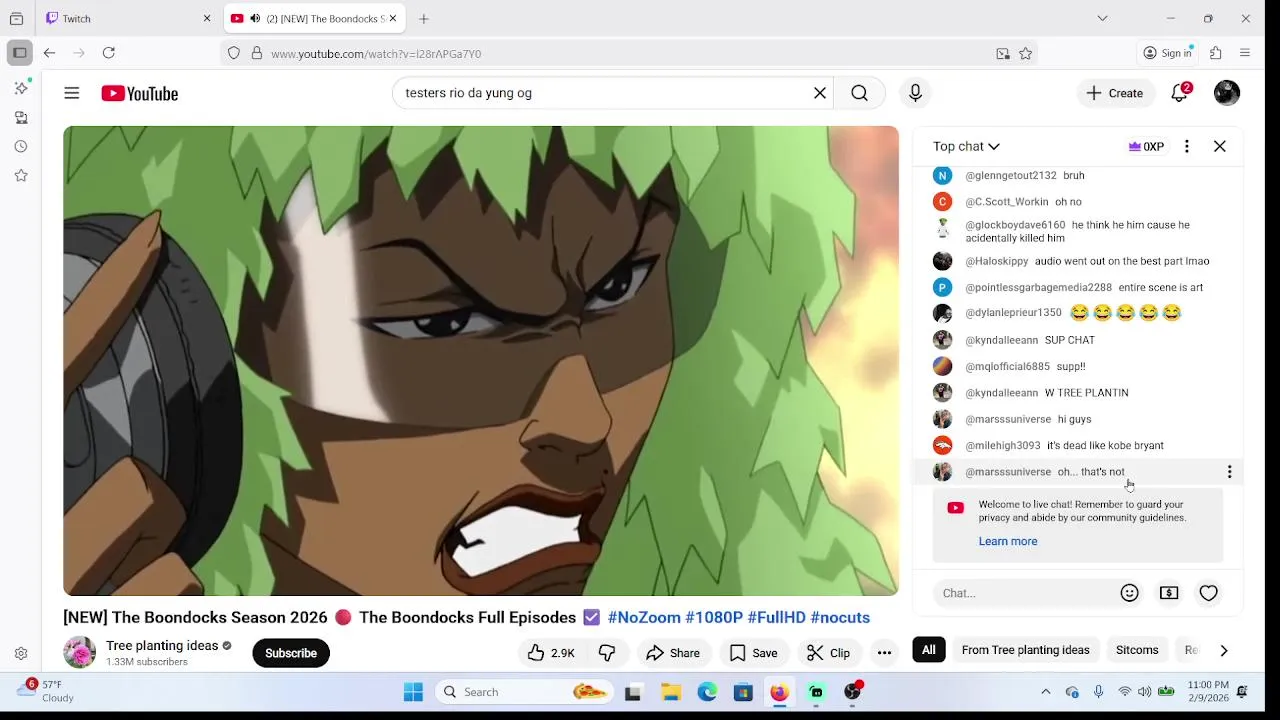Reload the current page
1280x720 pixels.
pyautogui.click(x=109, y=53)
